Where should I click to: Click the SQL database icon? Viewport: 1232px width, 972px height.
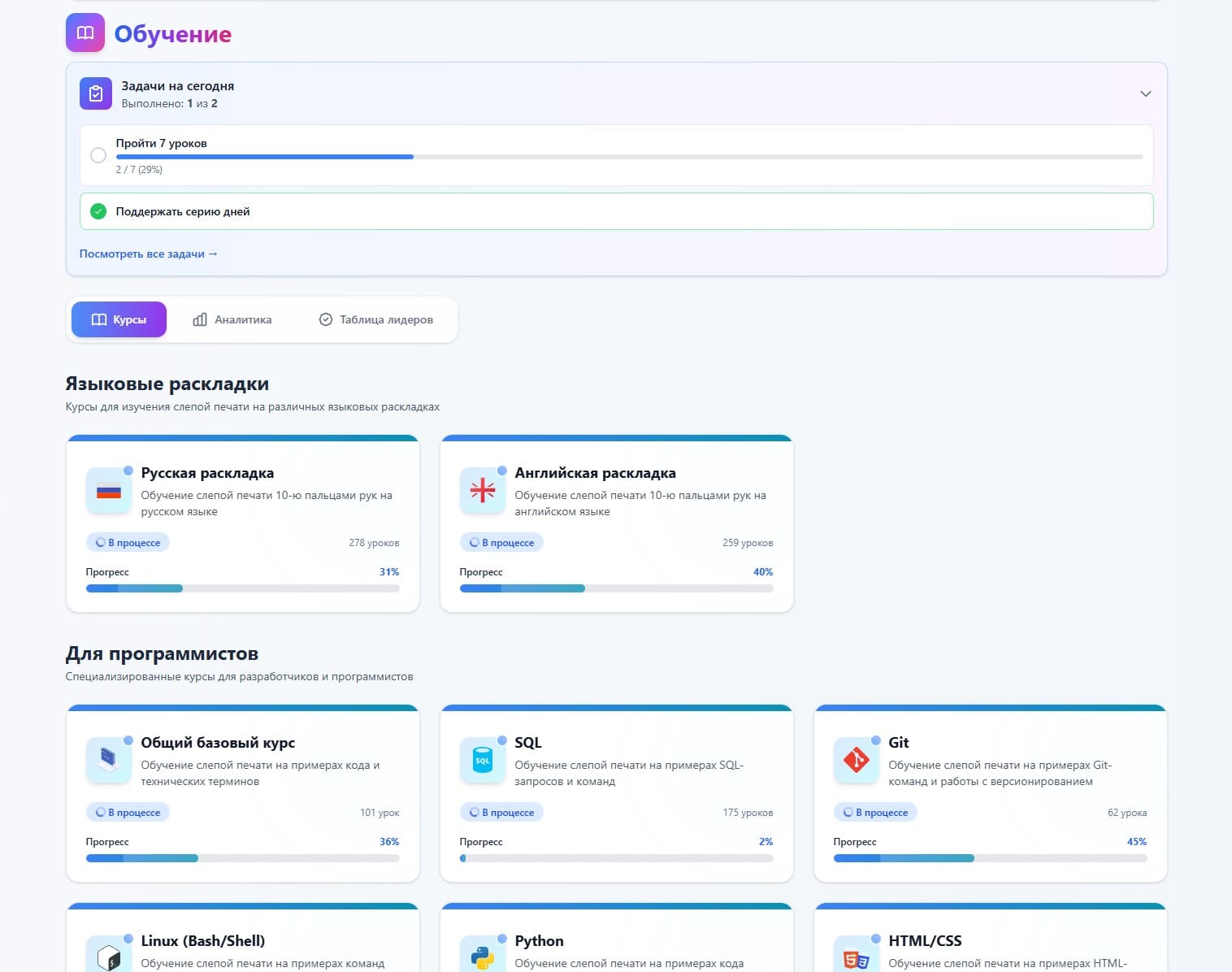(483, 760)
